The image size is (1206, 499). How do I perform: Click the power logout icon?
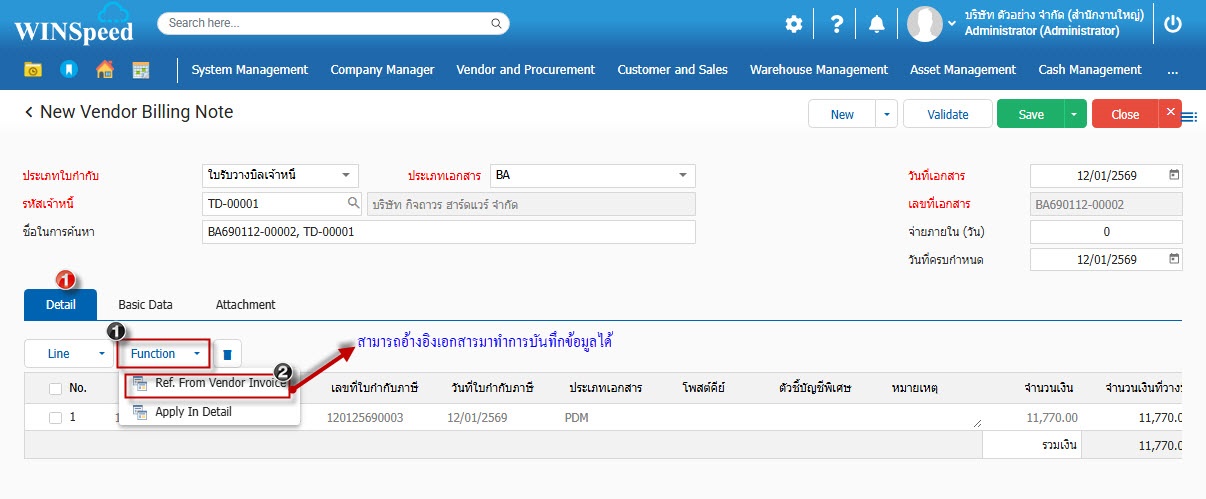pyautogui.click(x=1173, y=24)
